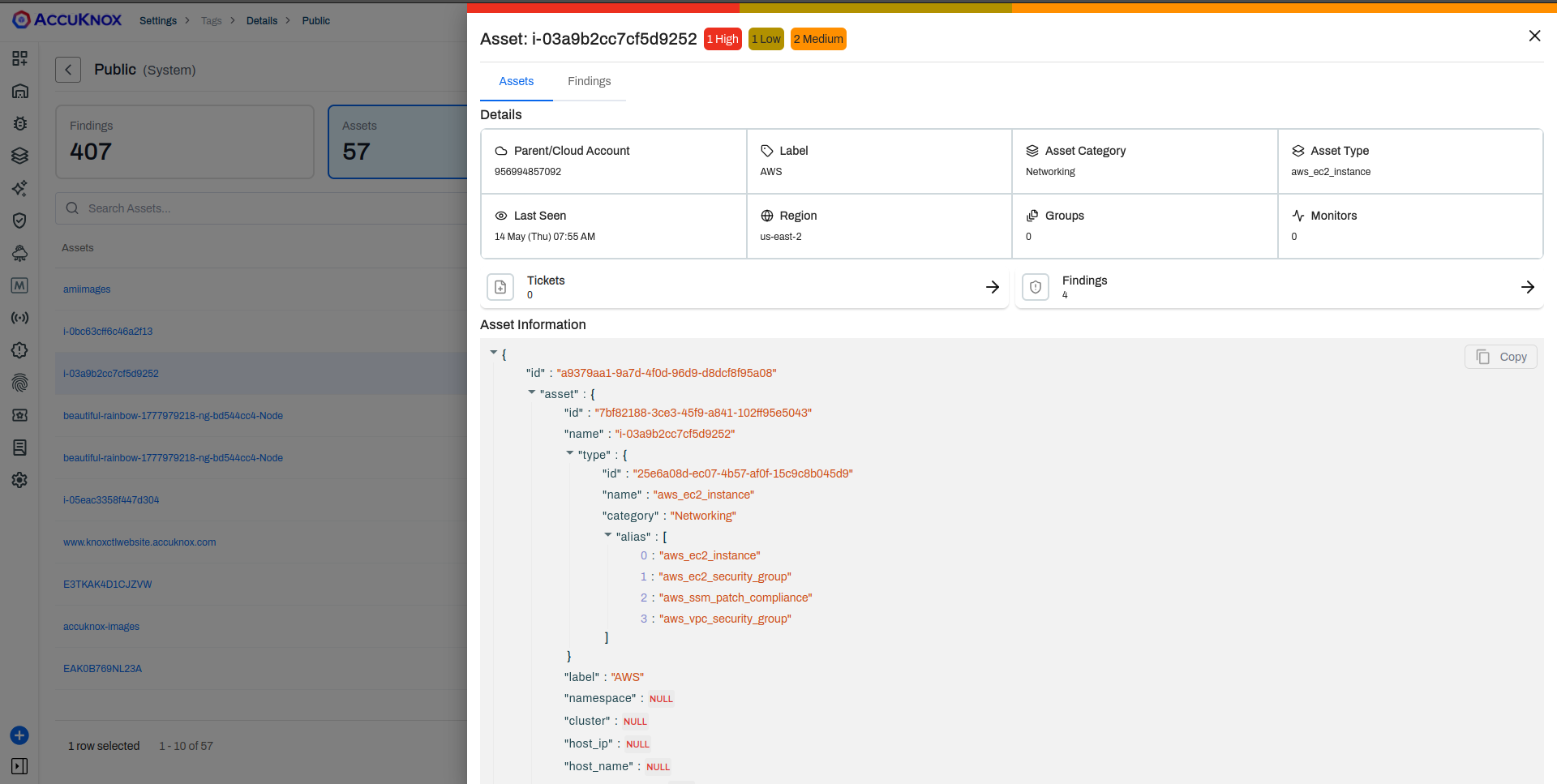Go back with the Public back arrow

(x=68, y=70)
